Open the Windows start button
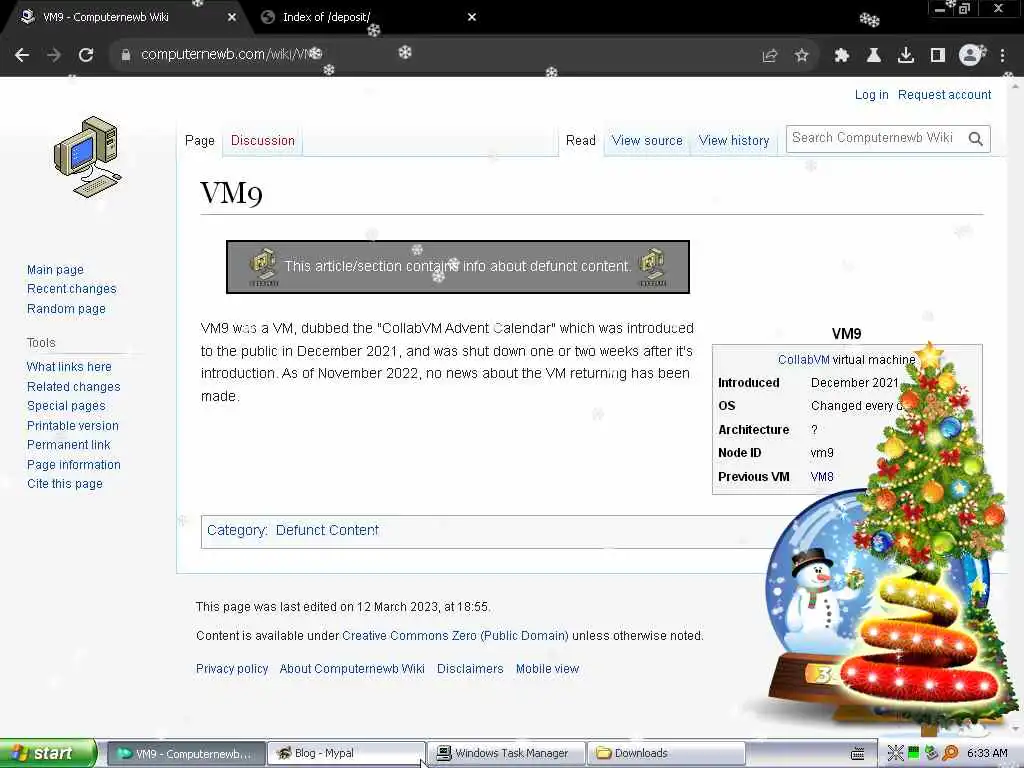 coord(47,754)
